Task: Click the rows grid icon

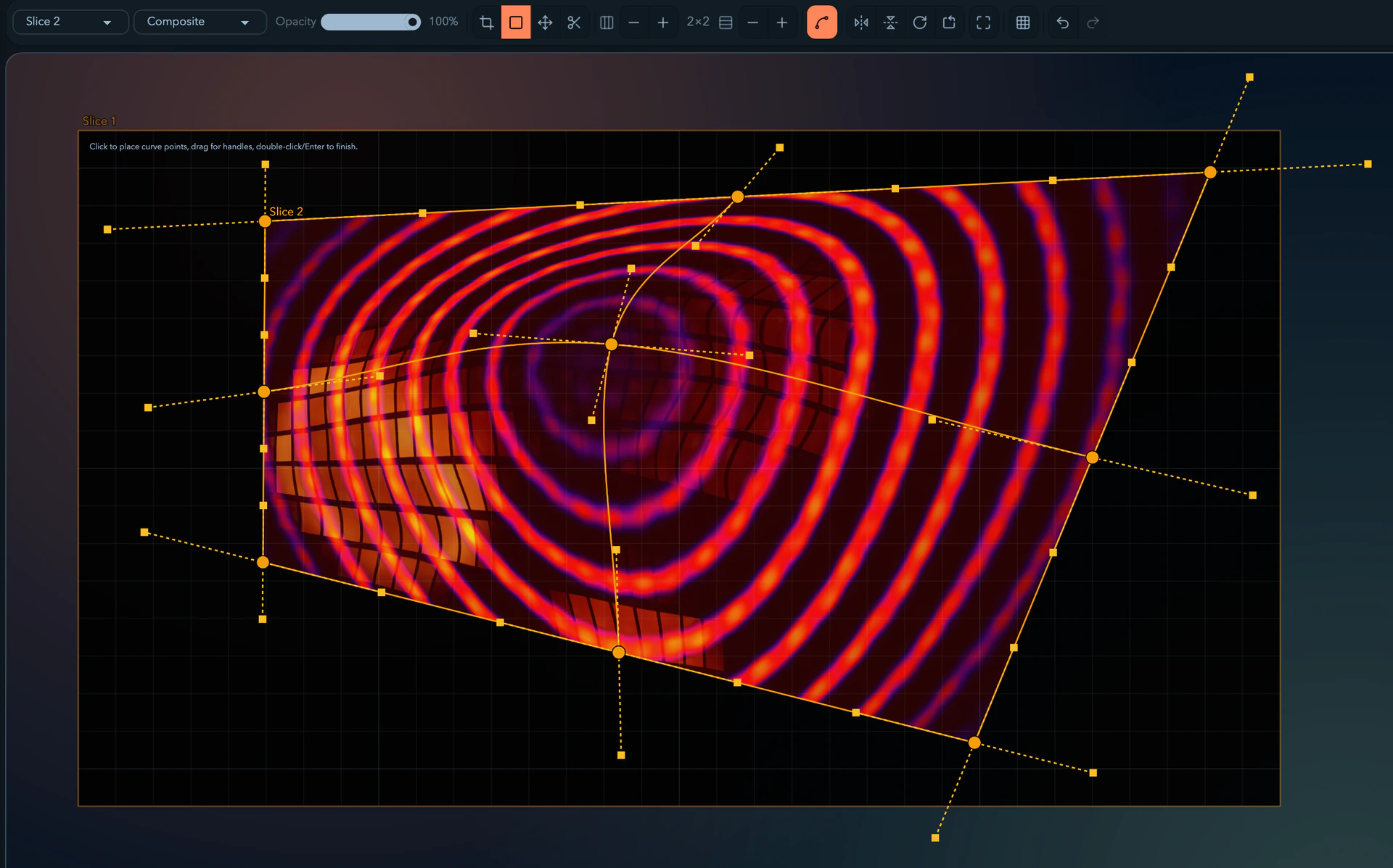Action: click(726, 22)
